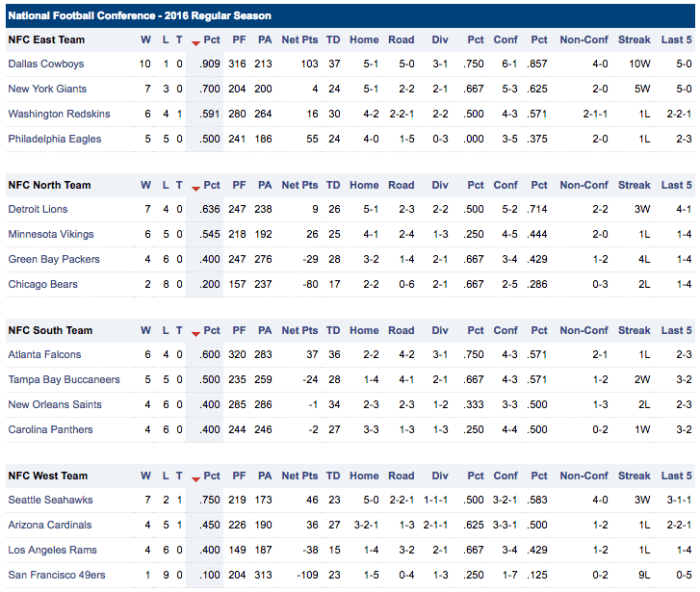
Task: Click red sort arrow in NFC East header
Action: 195,42
